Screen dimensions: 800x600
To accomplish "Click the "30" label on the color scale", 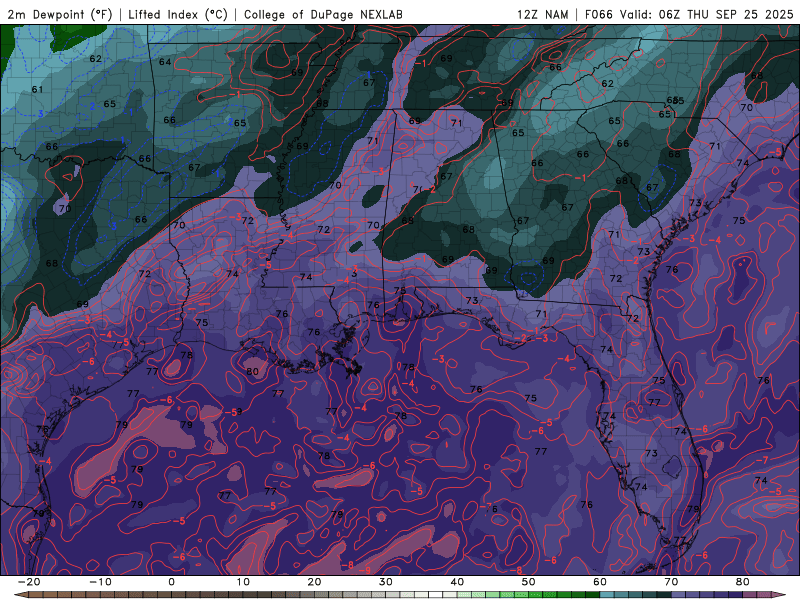I will click(x=386, y=582).
